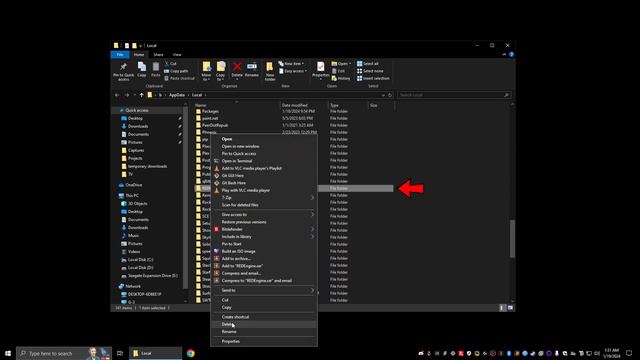Viewport: 640px width, 360px height.
Task: Click the Search Local input field
Action: coord(454,95)
